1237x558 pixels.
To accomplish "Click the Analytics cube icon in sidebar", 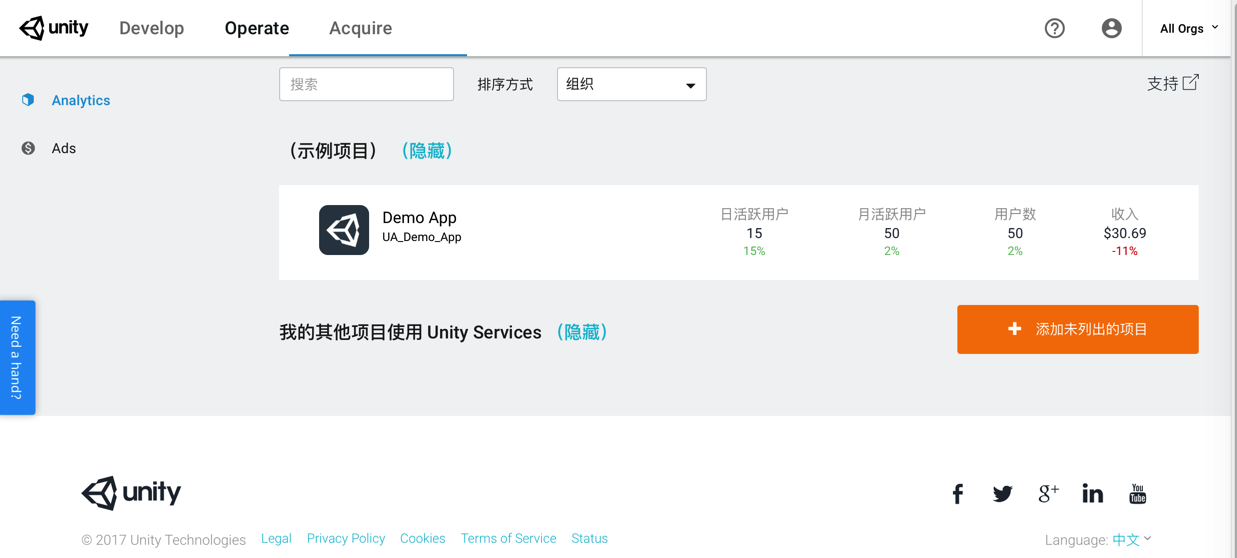I will tap(28, 100).
